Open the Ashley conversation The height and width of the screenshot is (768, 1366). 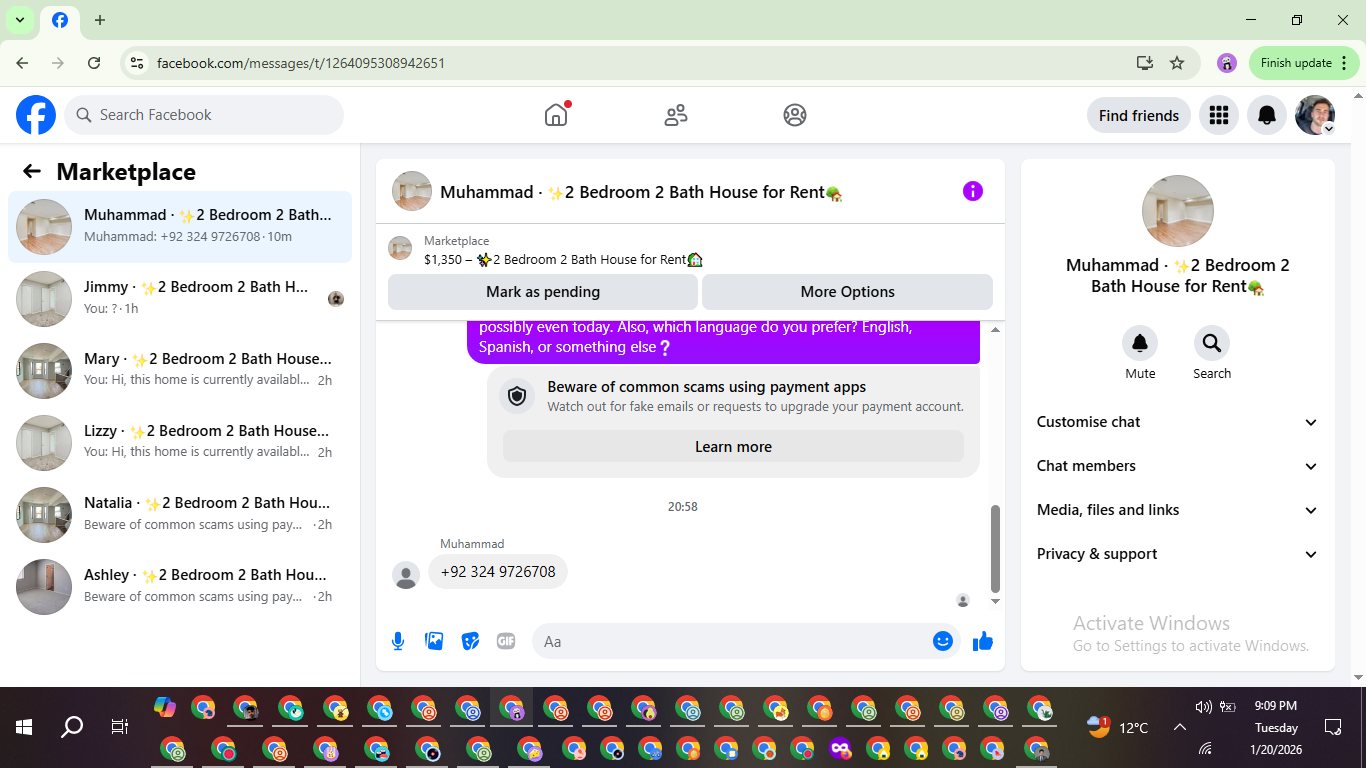point(180,587)
